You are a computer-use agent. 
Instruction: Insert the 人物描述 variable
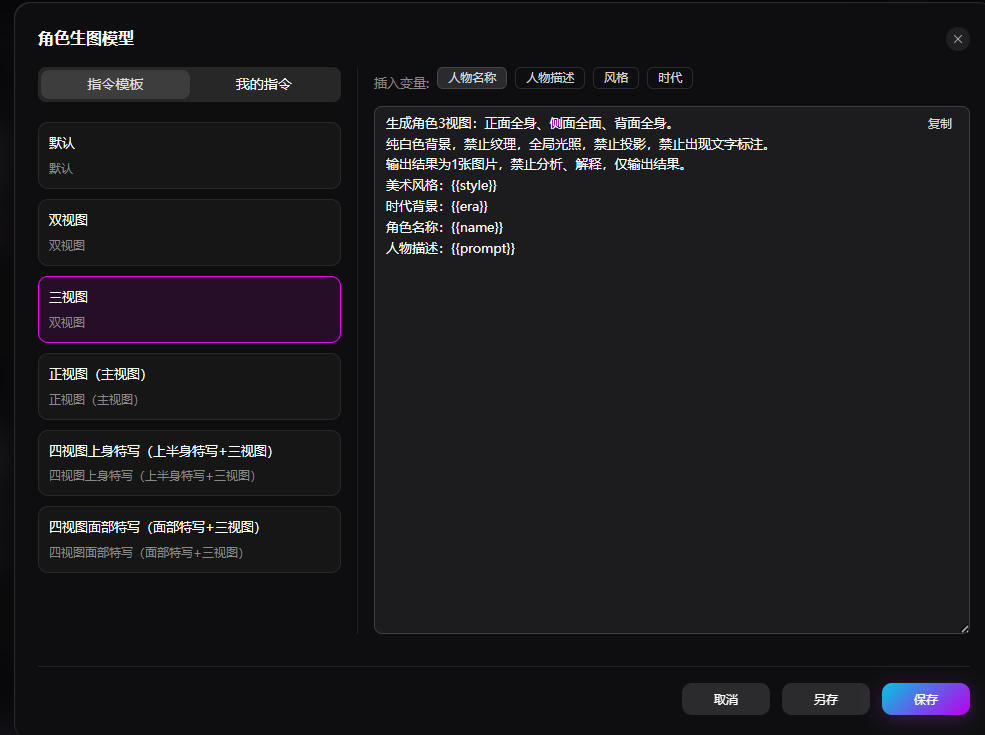tap(550, 78)
